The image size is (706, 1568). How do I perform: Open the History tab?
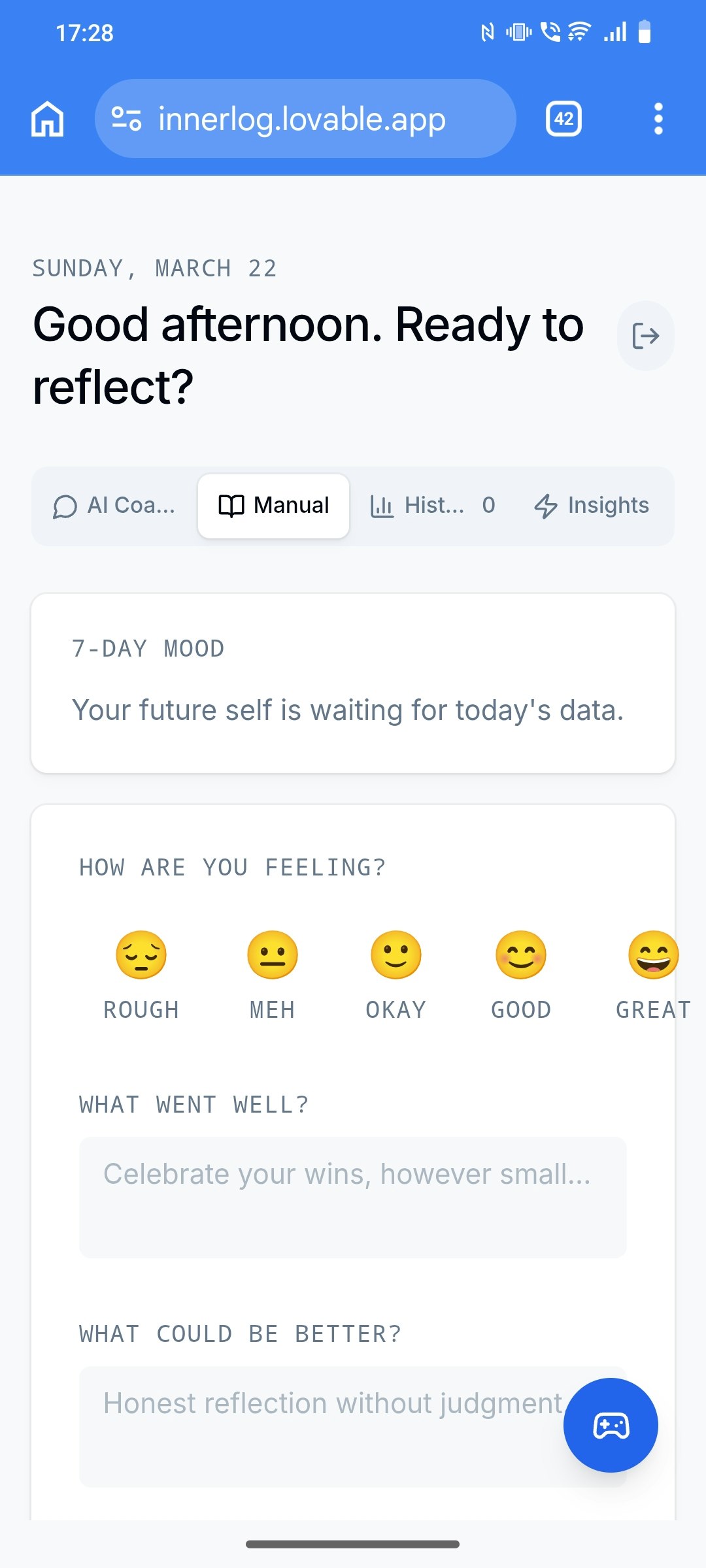(x=432, y=506)
